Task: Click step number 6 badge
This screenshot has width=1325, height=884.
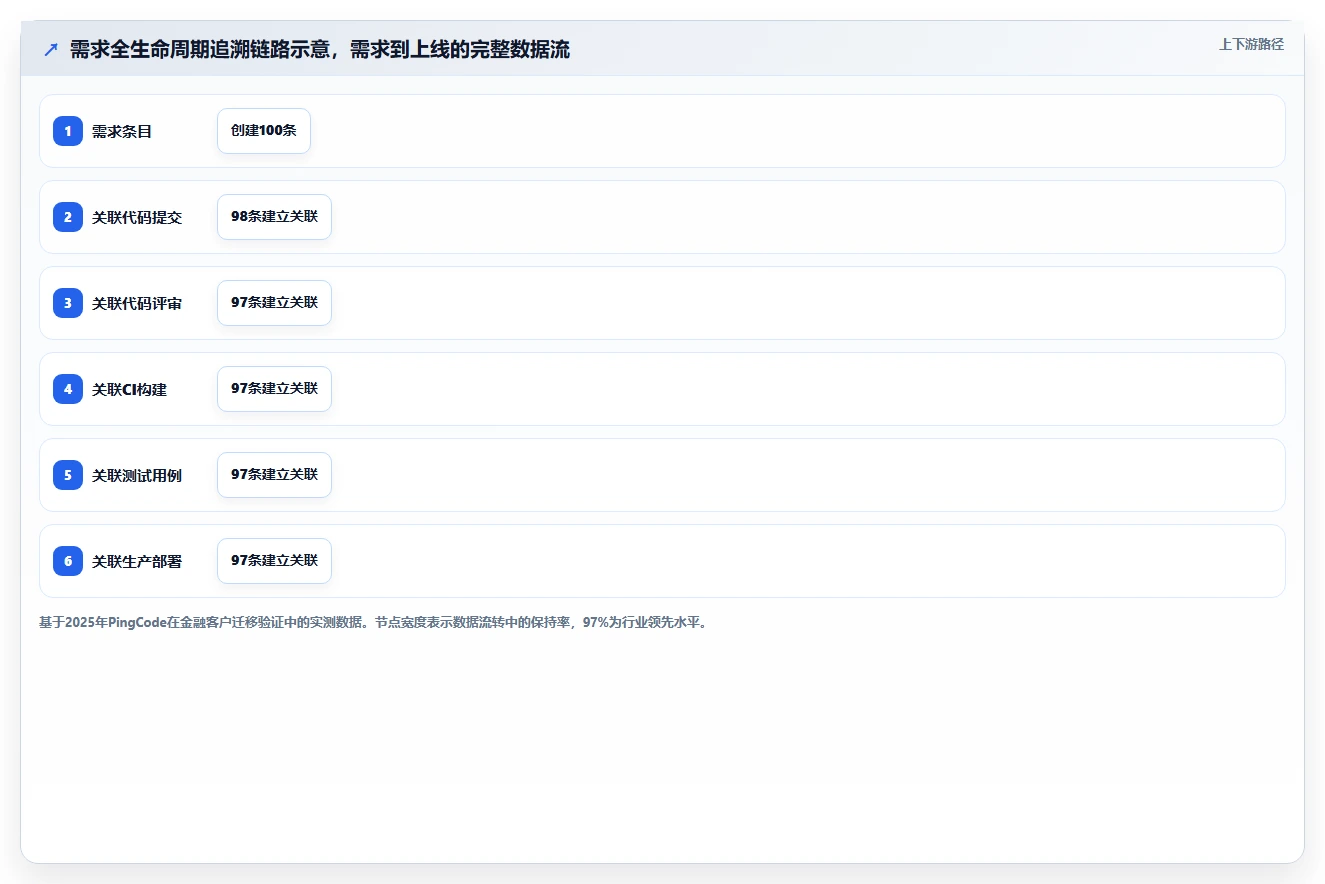Action: coord(68,561)
